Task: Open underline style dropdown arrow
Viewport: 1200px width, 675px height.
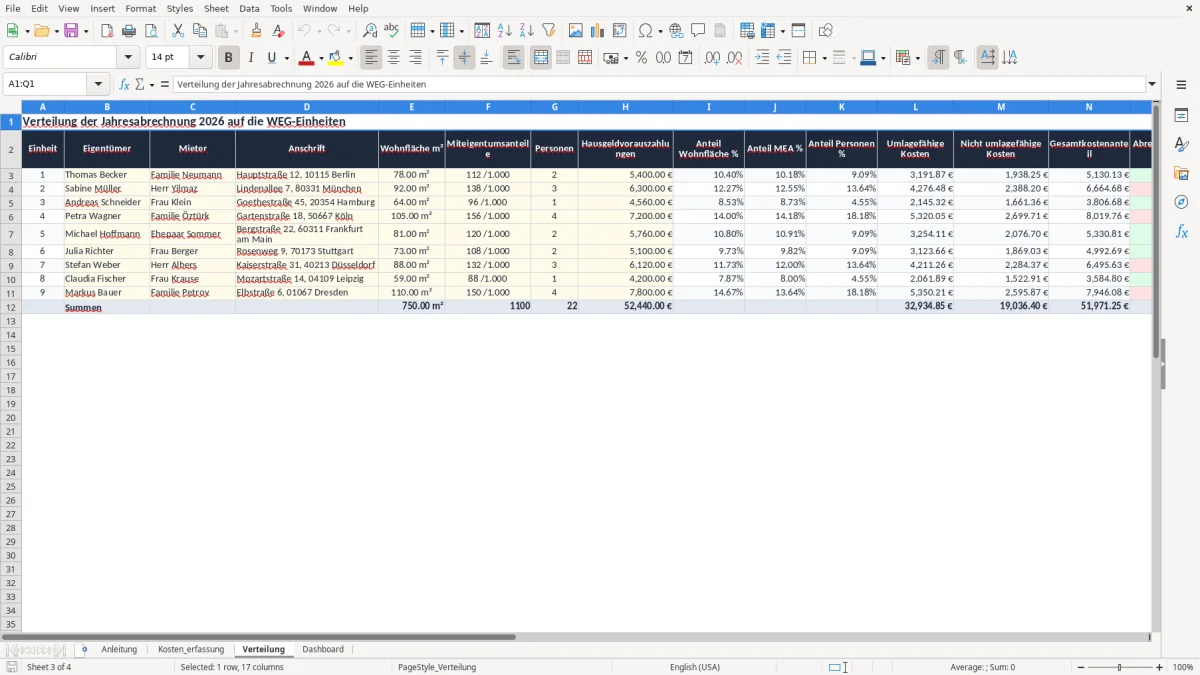Action: tap(286, 58)
